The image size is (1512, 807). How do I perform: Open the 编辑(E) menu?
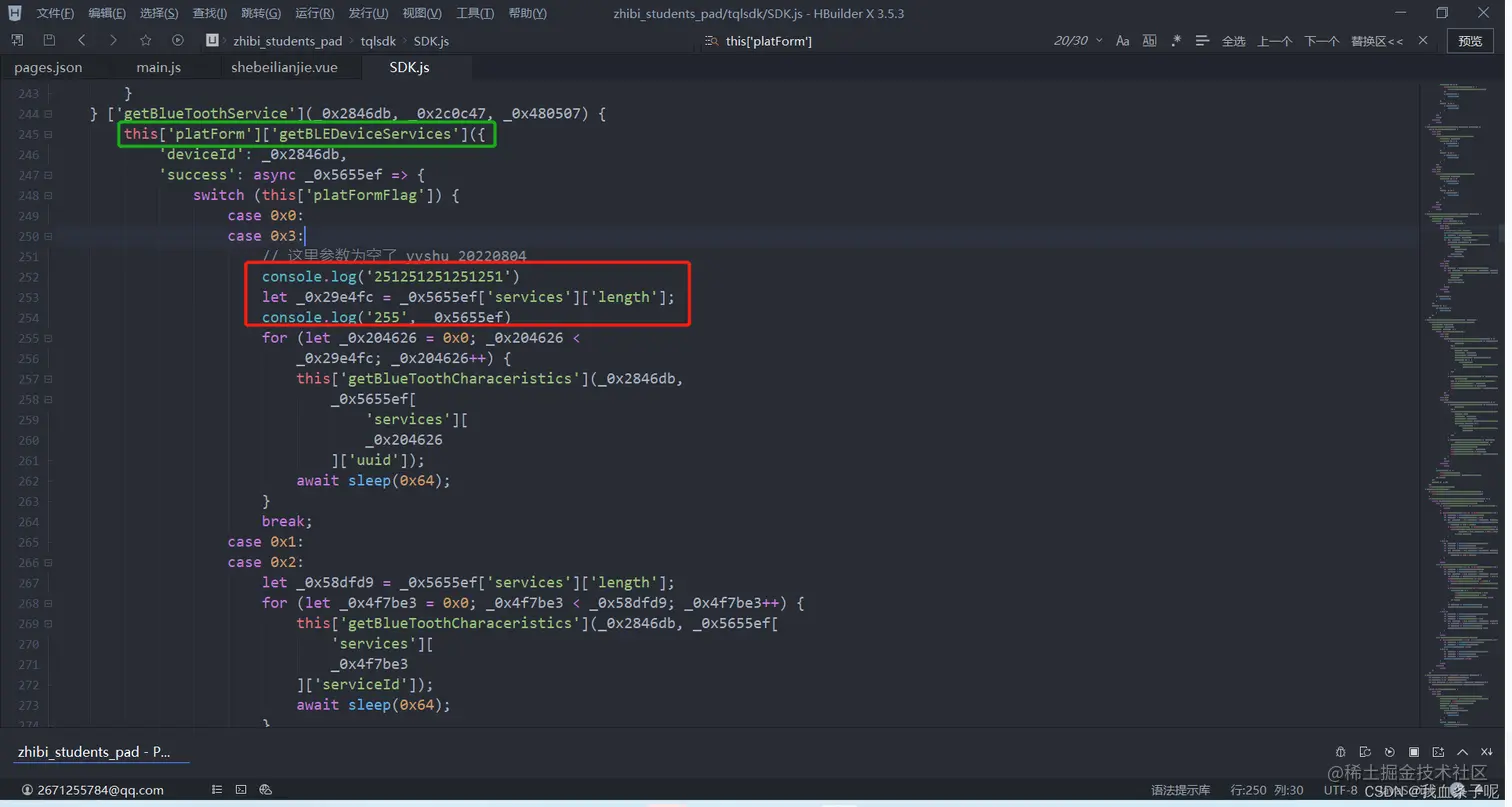tap(107, 13)
